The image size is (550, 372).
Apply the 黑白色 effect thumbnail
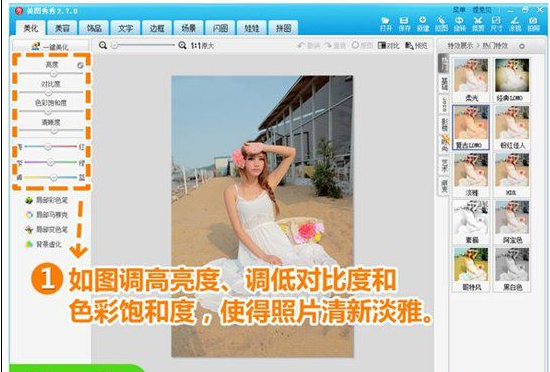(x=512, y=269)
